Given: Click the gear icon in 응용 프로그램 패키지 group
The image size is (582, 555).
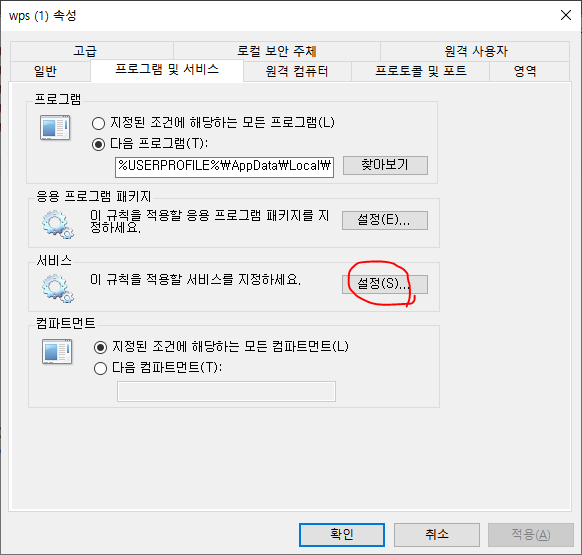Looking at the screenshot, I should [58, 224].
